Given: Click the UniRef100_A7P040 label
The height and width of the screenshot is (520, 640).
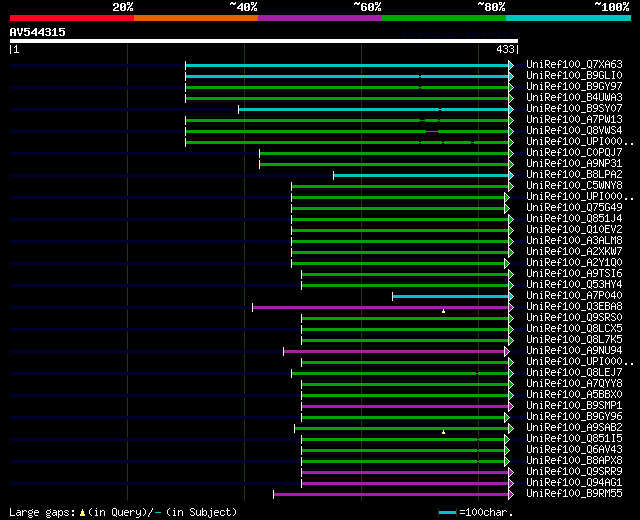Looking at the screenshot, I should [574, 296].
